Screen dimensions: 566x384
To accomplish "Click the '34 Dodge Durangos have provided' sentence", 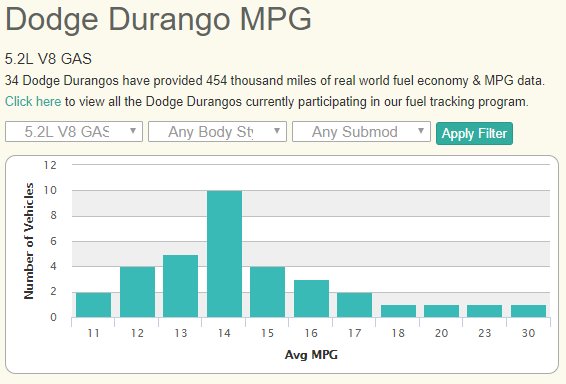I will [x=275, y=80].
